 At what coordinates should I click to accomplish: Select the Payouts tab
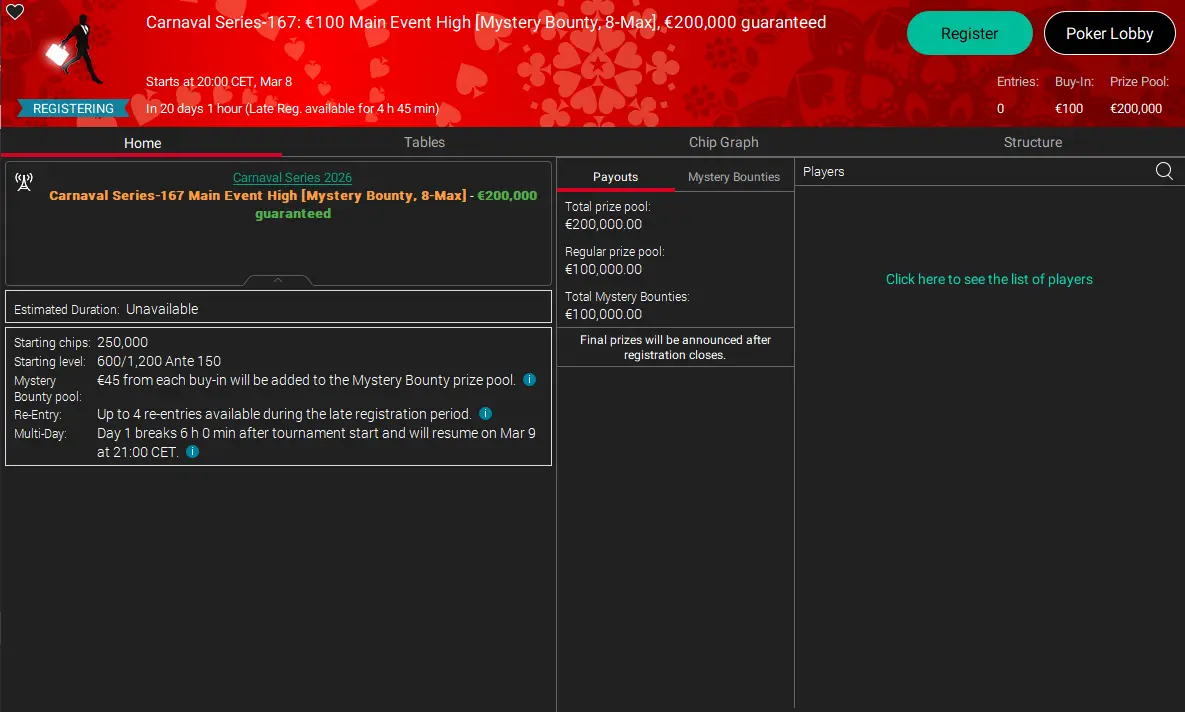click(x=615, y=177)
